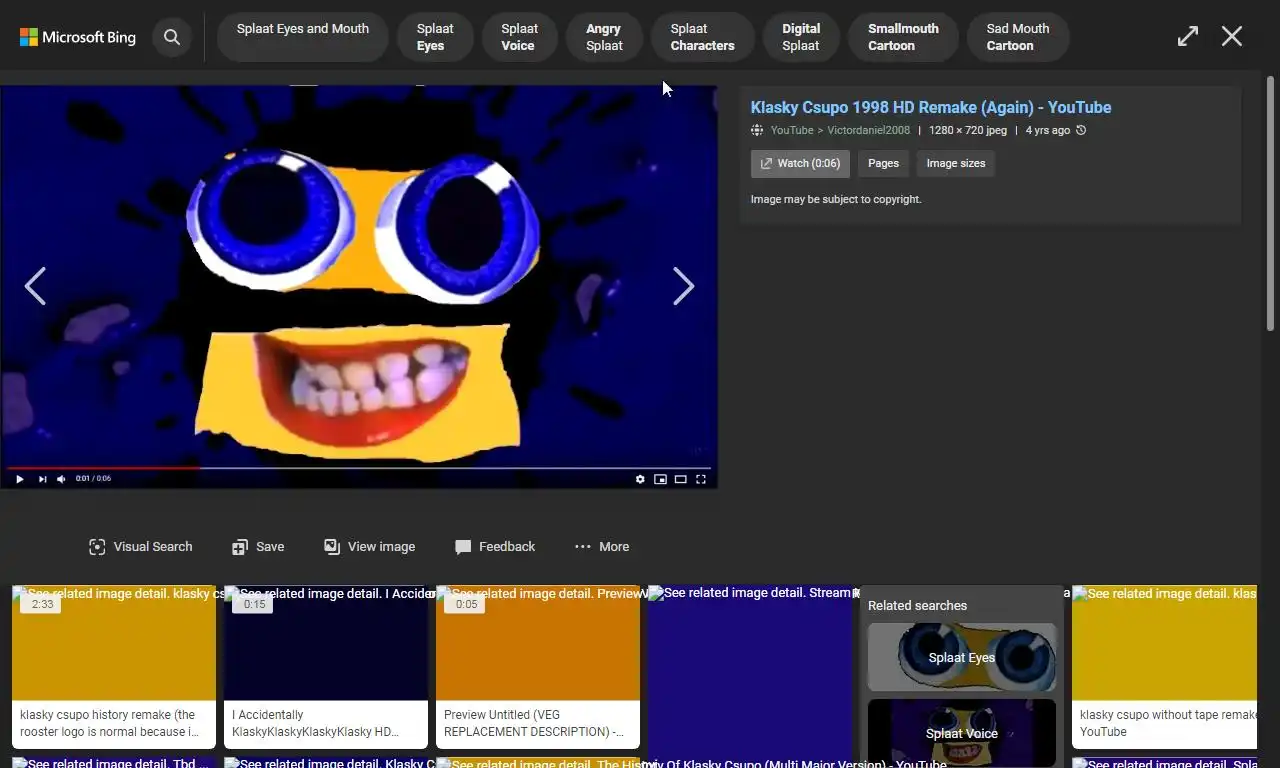Click the fullscreen icon in the video preview
Image resolution: width=1280 pixels, height=768 pixels.
pos(701,479)
